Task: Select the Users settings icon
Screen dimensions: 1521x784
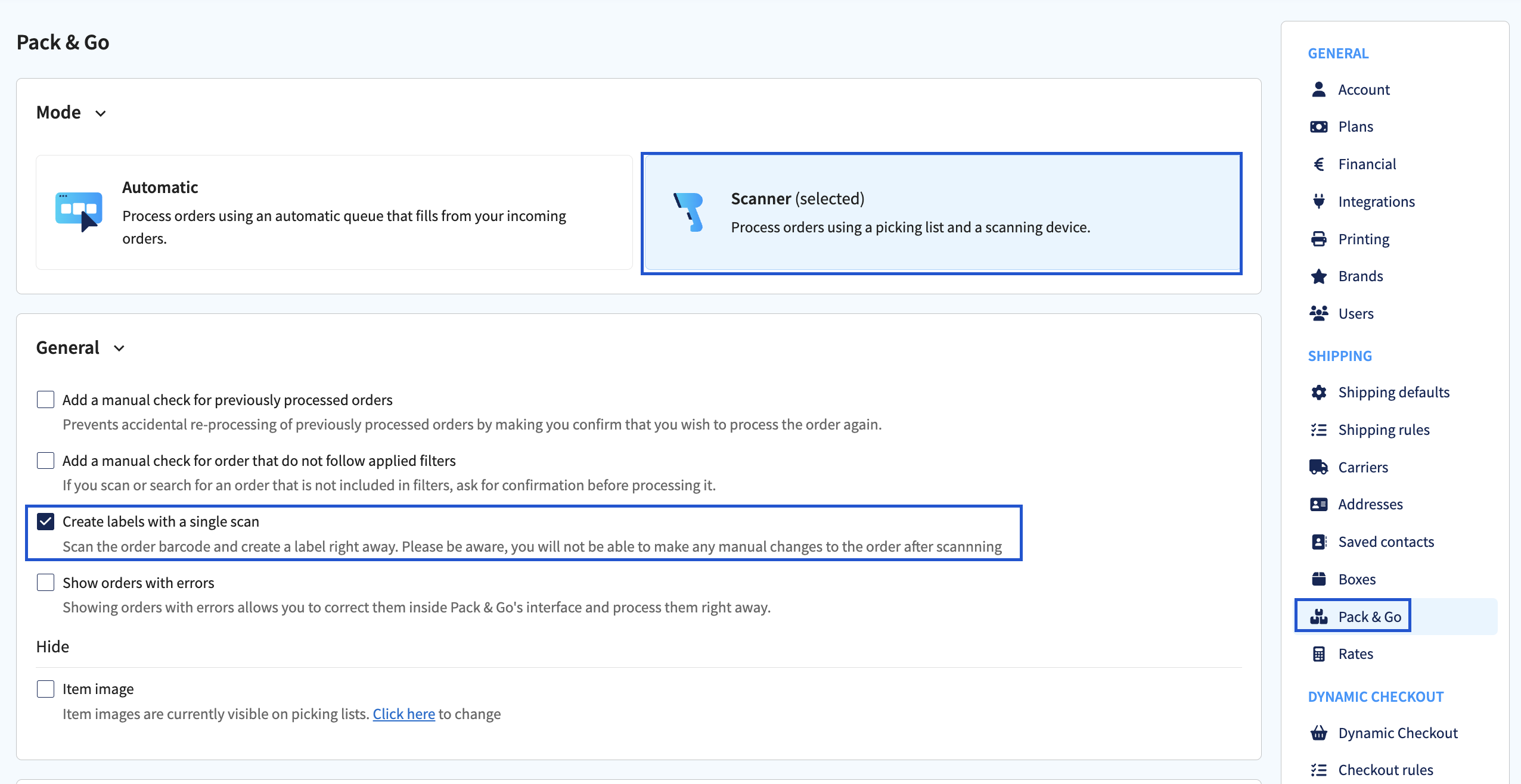Action: point(1319,313)
